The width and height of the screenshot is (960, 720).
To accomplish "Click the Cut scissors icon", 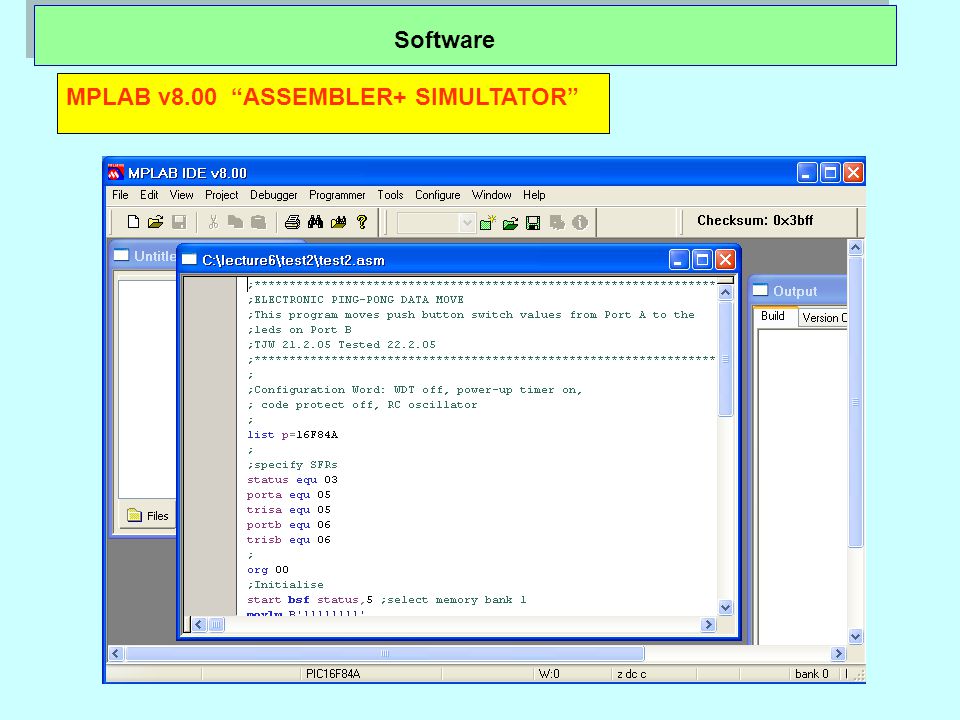I will pos(213,222).
